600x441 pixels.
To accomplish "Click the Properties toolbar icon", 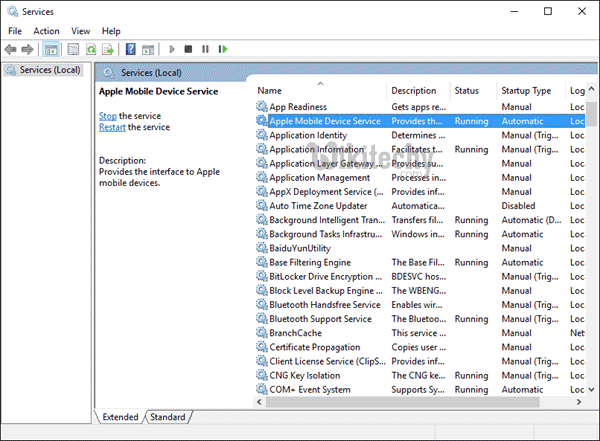I will pyautogui.click(x=72, y=49).
